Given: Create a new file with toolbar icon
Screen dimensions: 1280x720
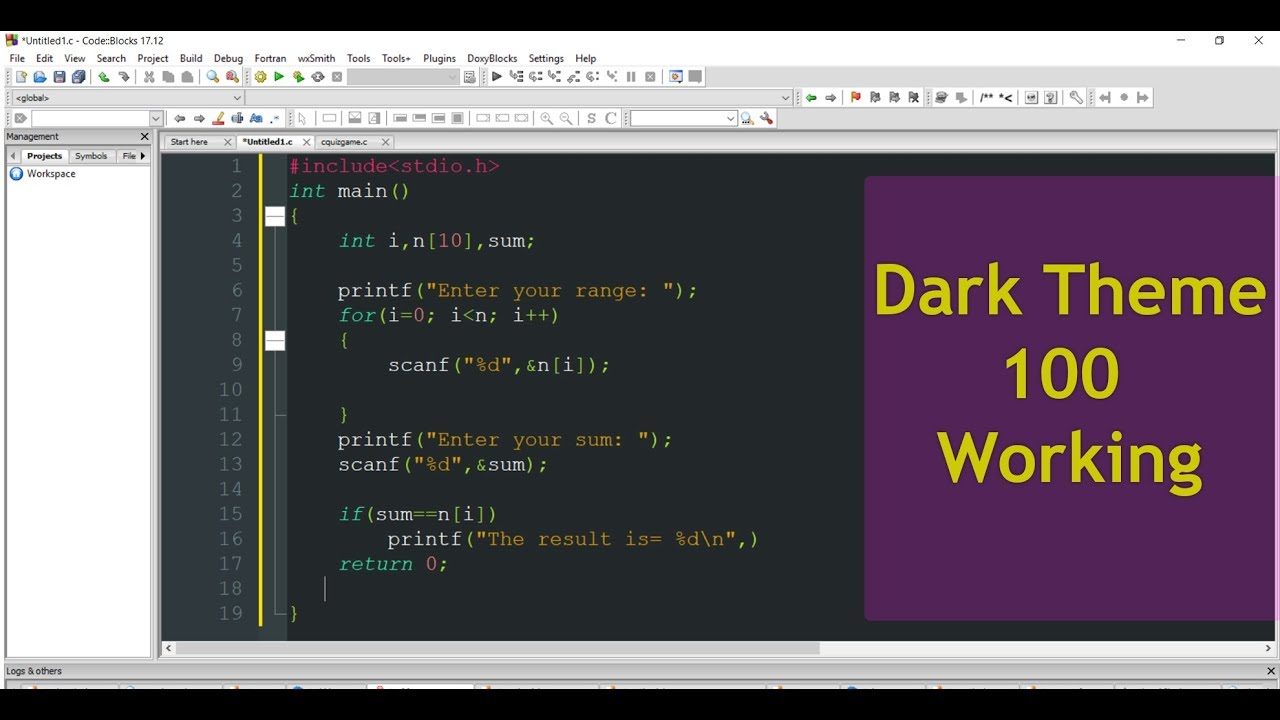Looking at the screenshot, I should 21,77.
